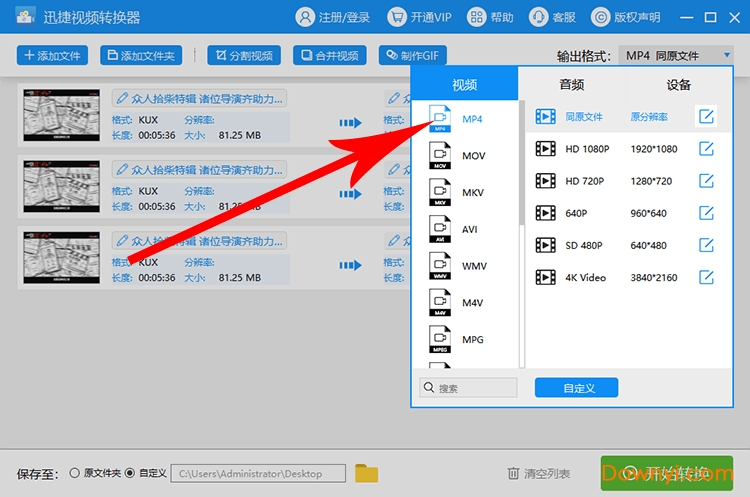
Task: Select the MP4 format icon
Action: click(440, 119)
